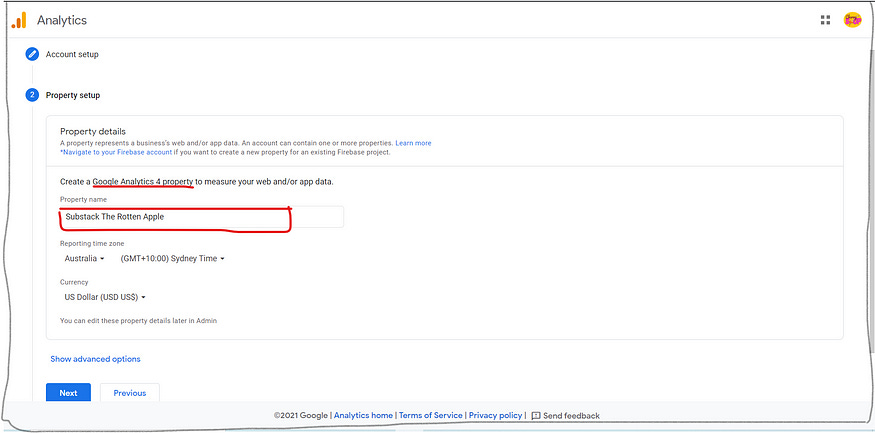This screenshot has width=875, height=433.
Task: Click the ©2021 Google footer text
Action: pyautogui.click(x=301, y=416)
